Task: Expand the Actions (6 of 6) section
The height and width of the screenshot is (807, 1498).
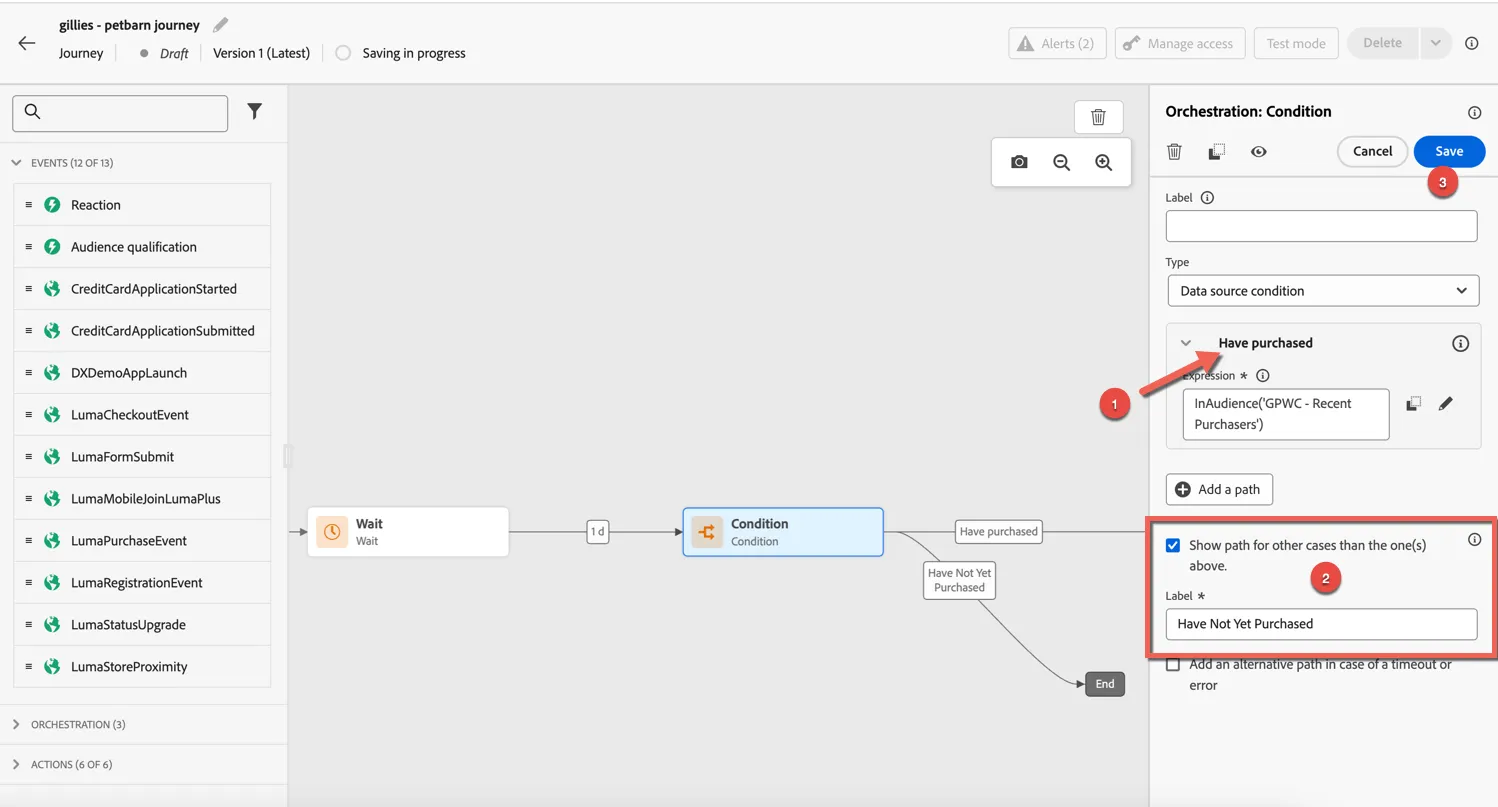Action: tap(16, 764)
